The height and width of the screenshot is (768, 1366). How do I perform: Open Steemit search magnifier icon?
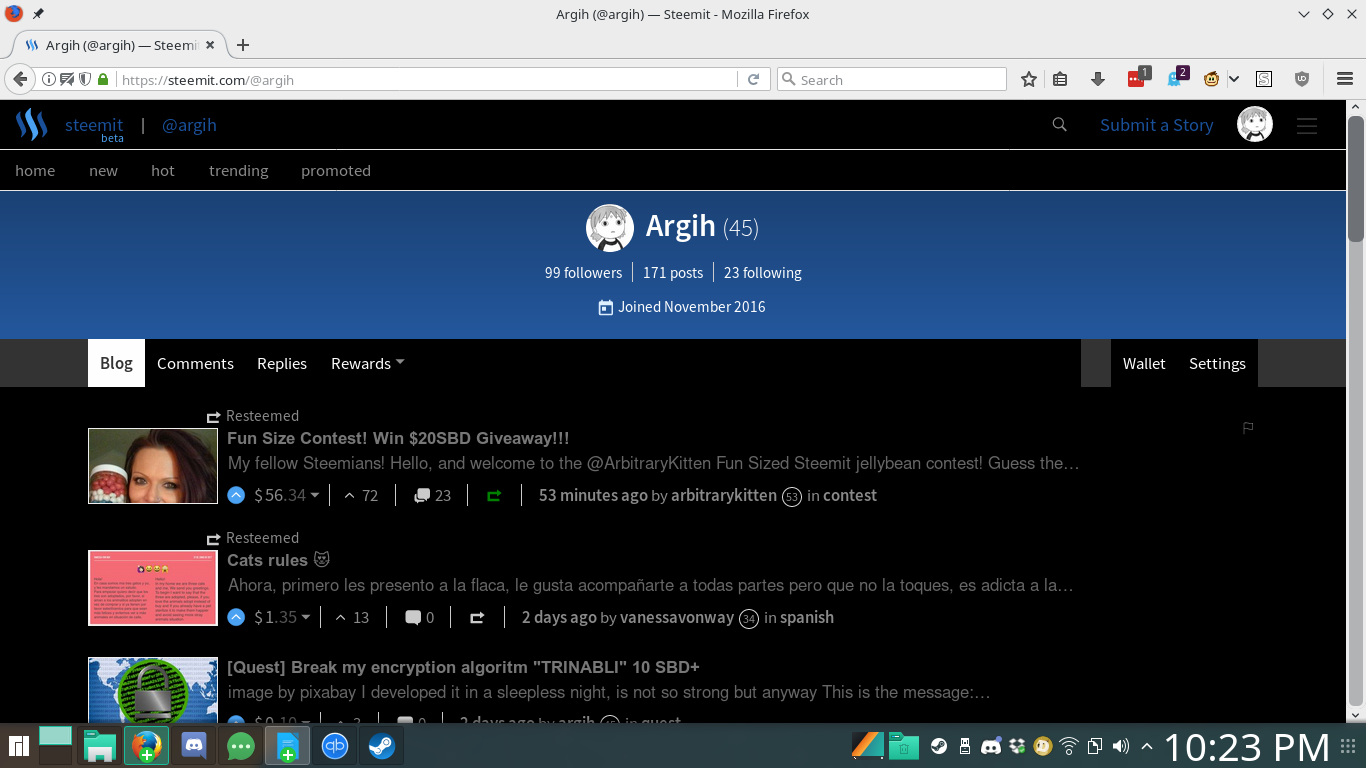[x=1060, y=125]
